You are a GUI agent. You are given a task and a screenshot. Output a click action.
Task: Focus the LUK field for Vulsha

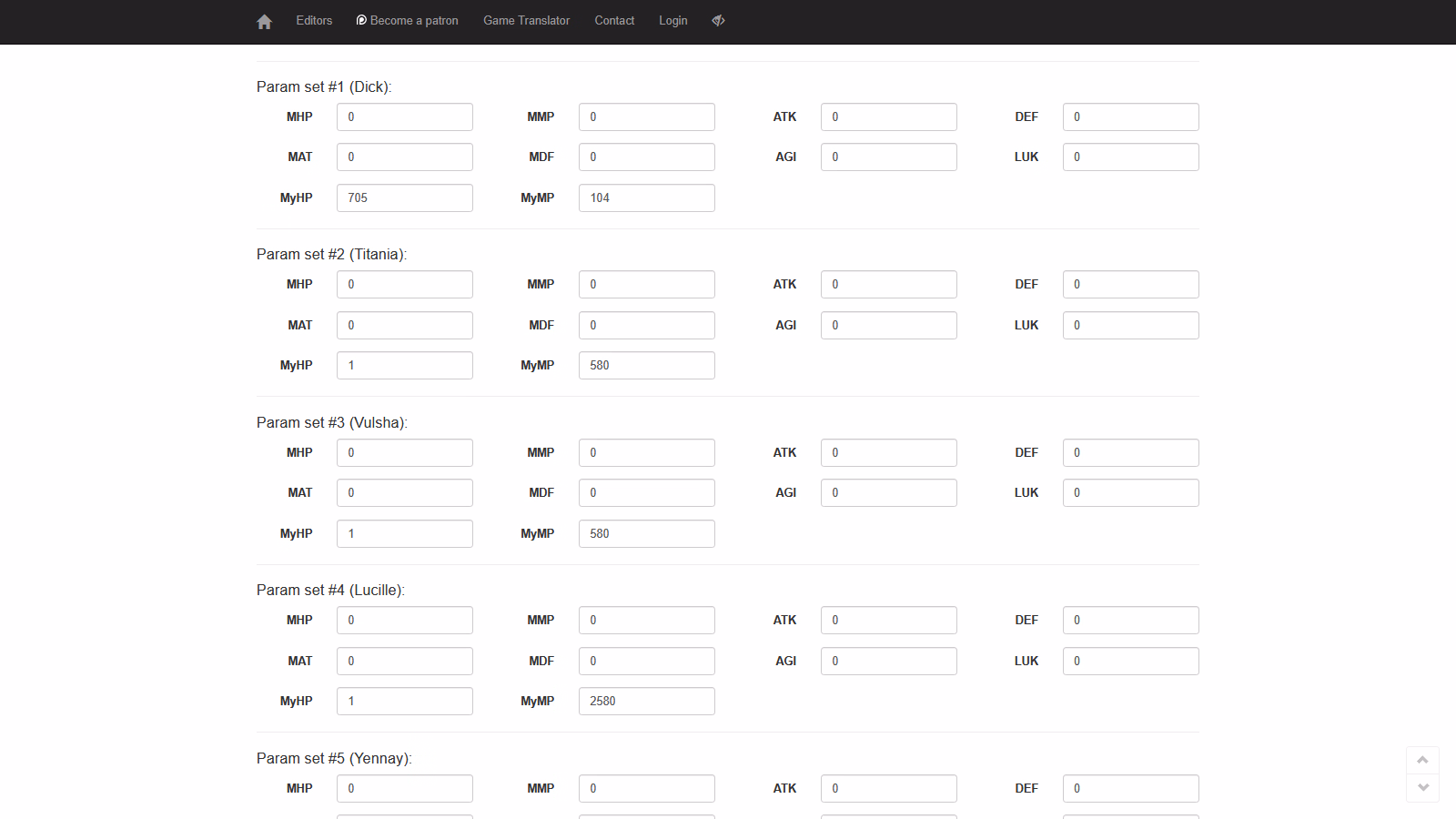tap(1131, 492)
